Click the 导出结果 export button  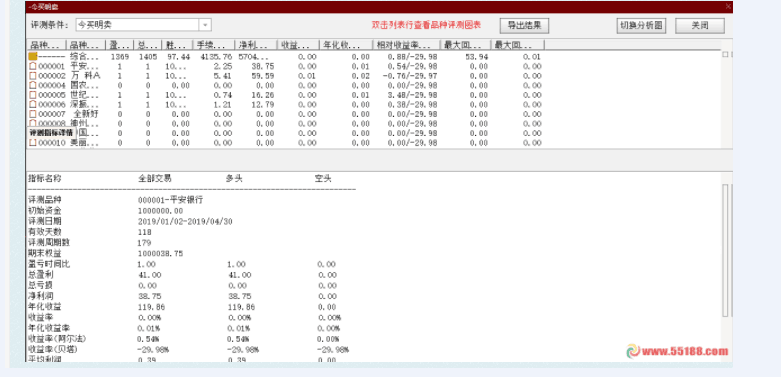coord(524,25)
